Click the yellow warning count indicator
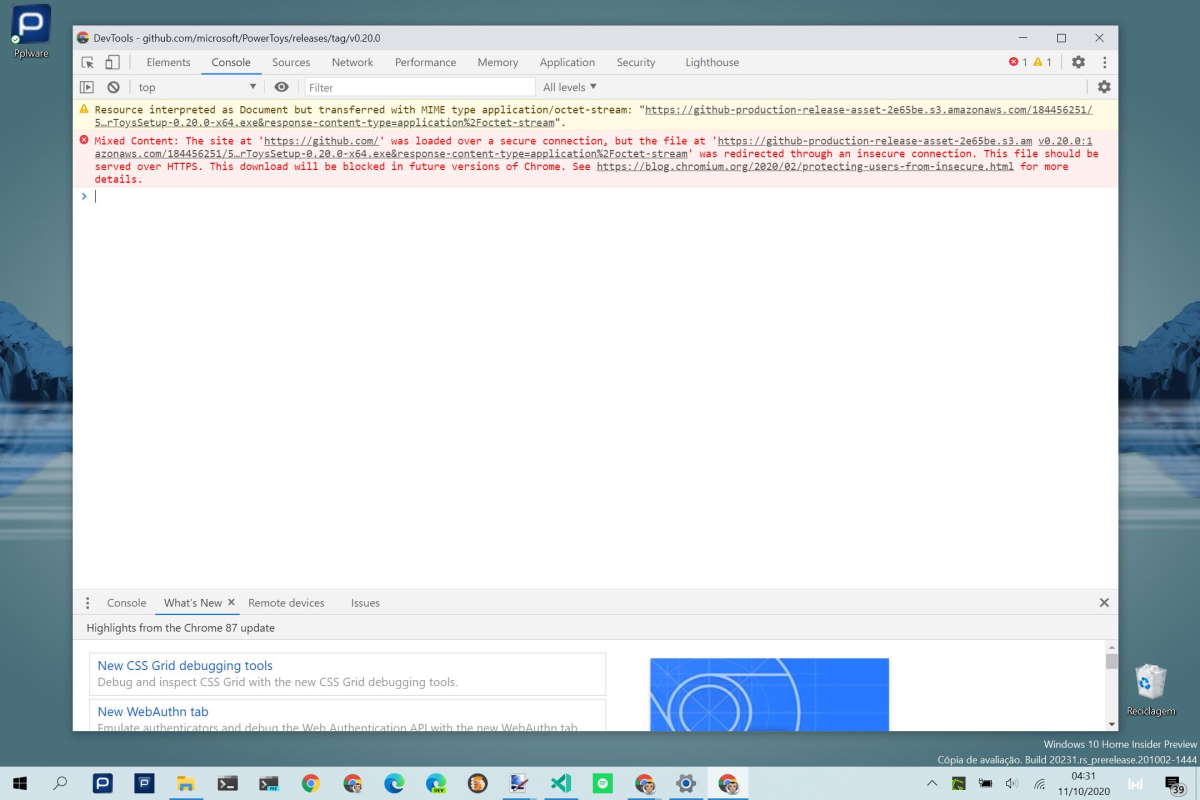 pyautogui.click(x=1042, y=62)
